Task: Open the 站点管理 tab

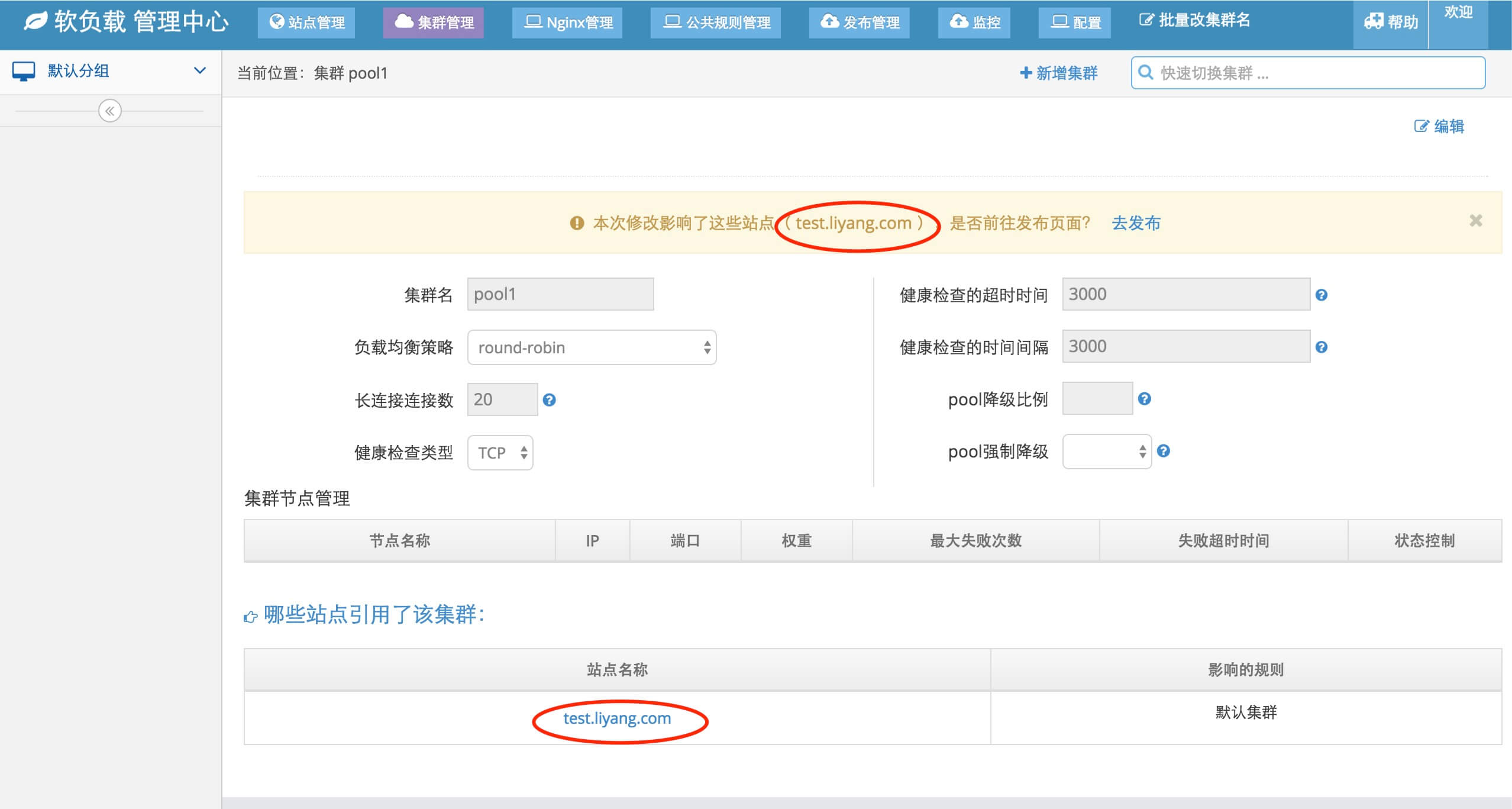Action: coord(306,22)
